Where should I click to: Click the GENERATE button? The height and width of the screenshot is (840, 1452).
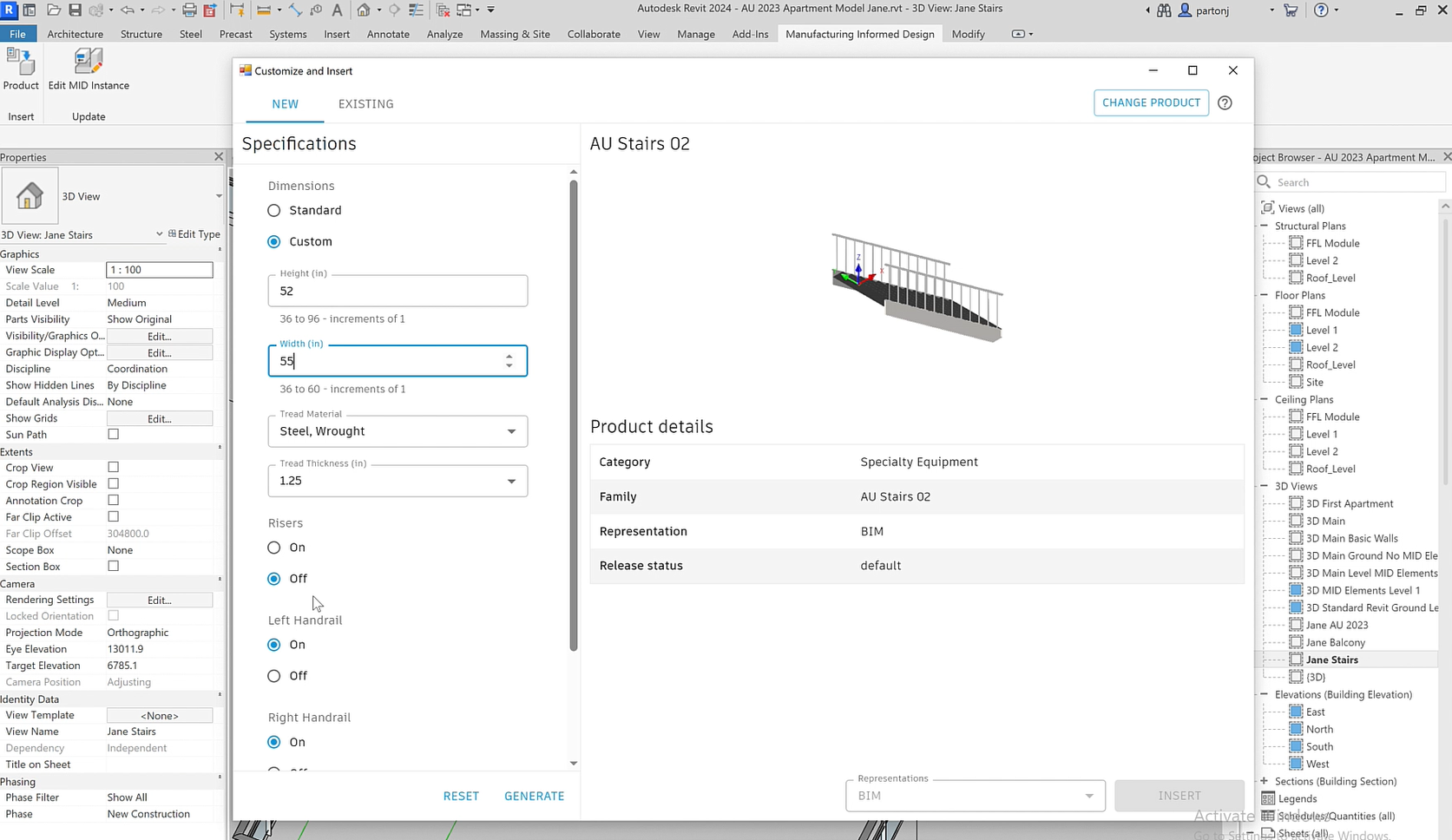click(x=534, y=796)
